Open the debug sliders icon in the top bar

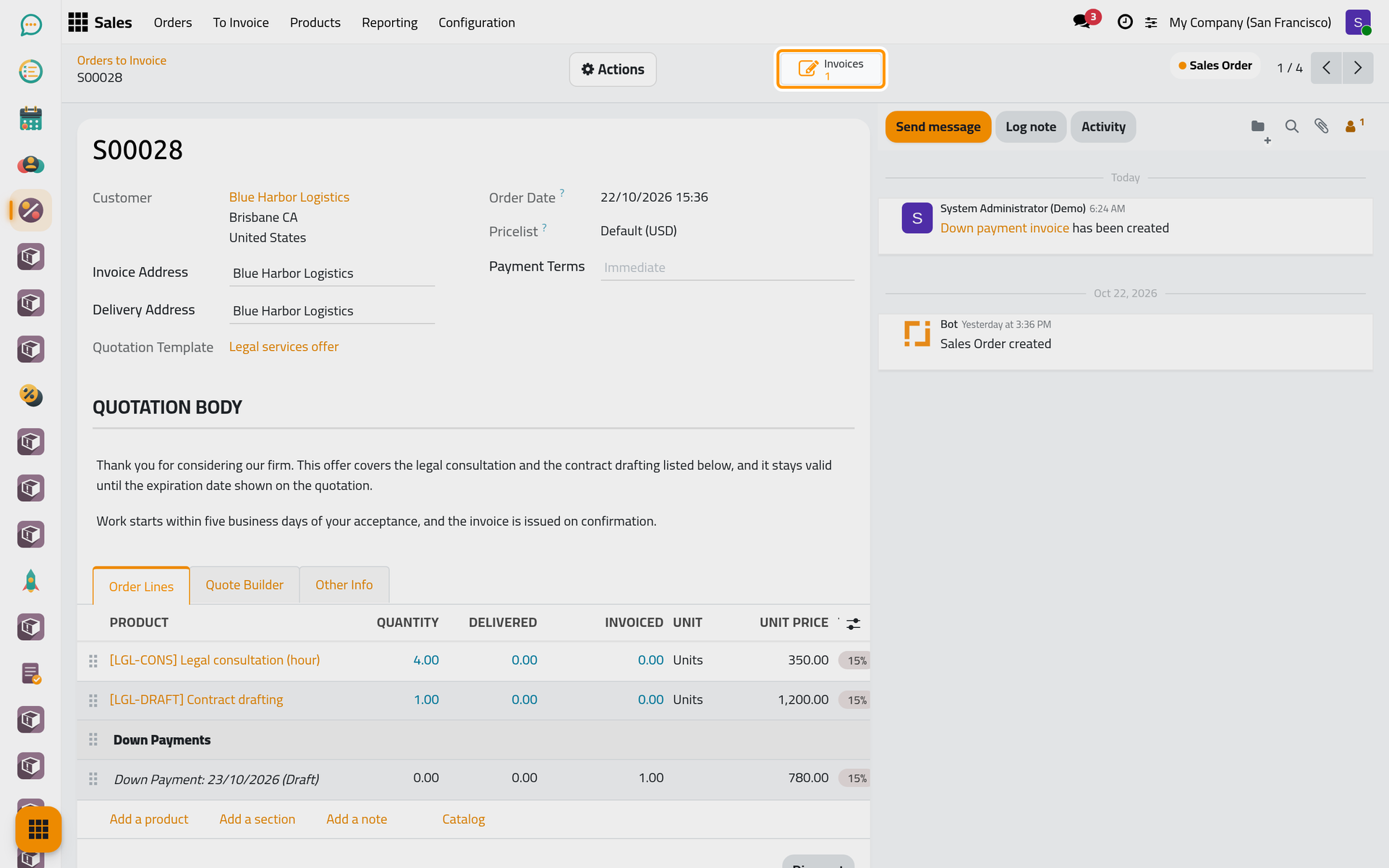(x=1151, y=23)
